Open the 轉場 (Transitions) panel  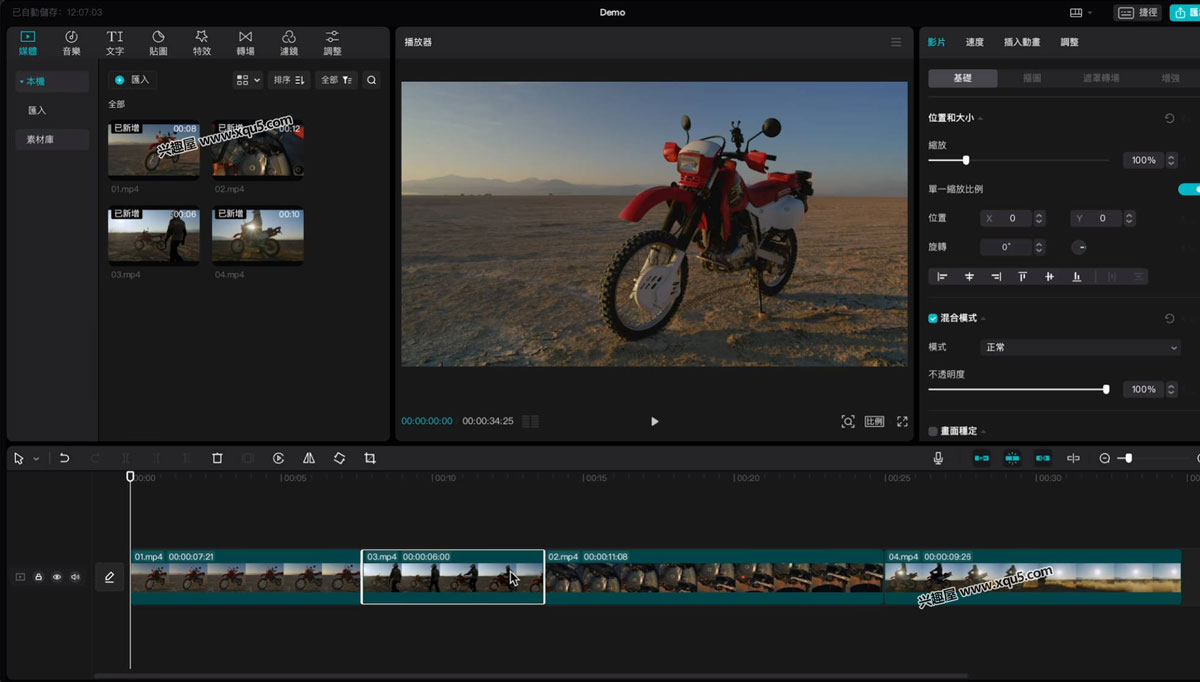[x=245, y=43]
